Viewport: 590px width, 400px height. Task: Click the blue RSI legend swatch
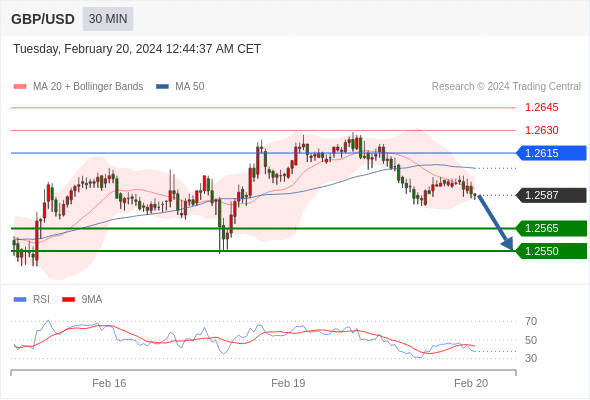point(20,300)
